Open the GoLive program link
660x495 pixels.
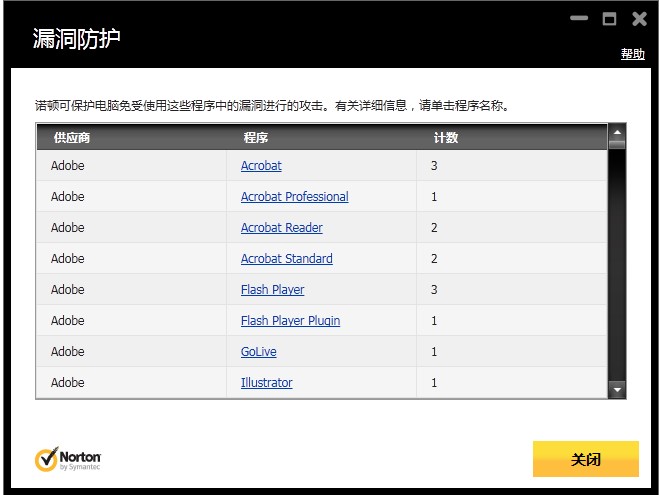(x=258, y=351)
